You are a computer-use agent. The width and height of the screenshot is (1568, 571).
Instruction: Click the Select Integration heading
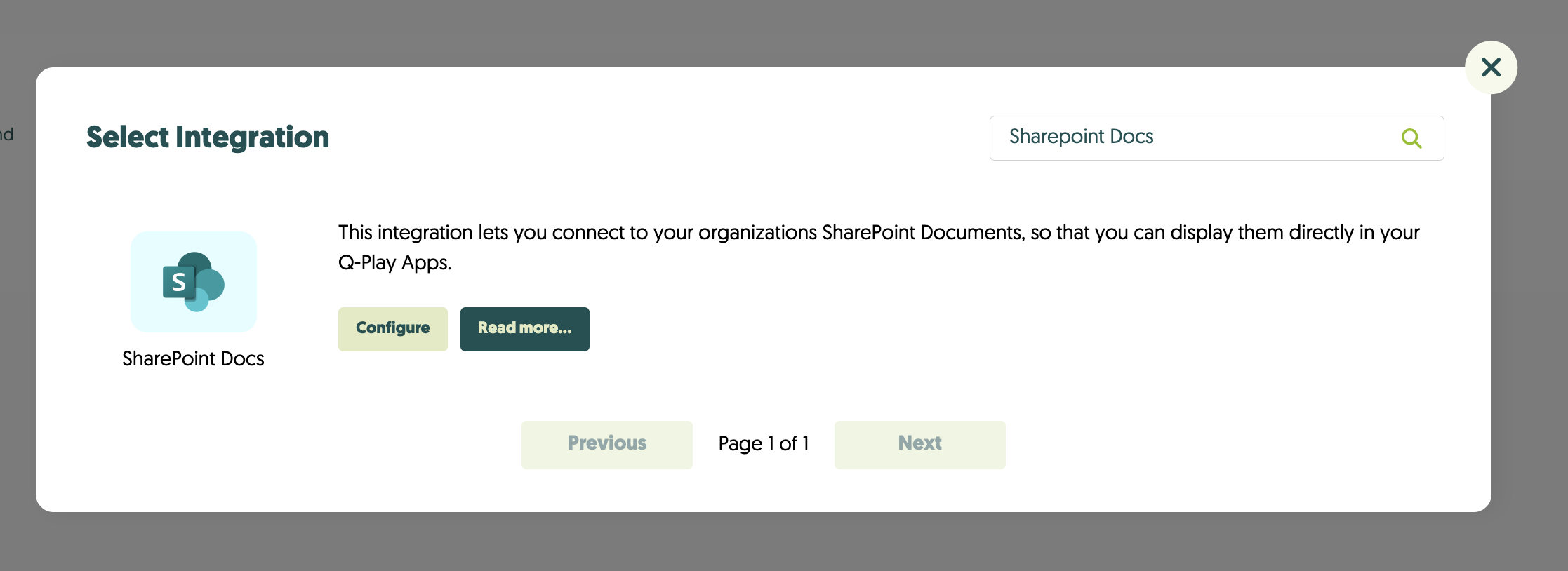208,137
